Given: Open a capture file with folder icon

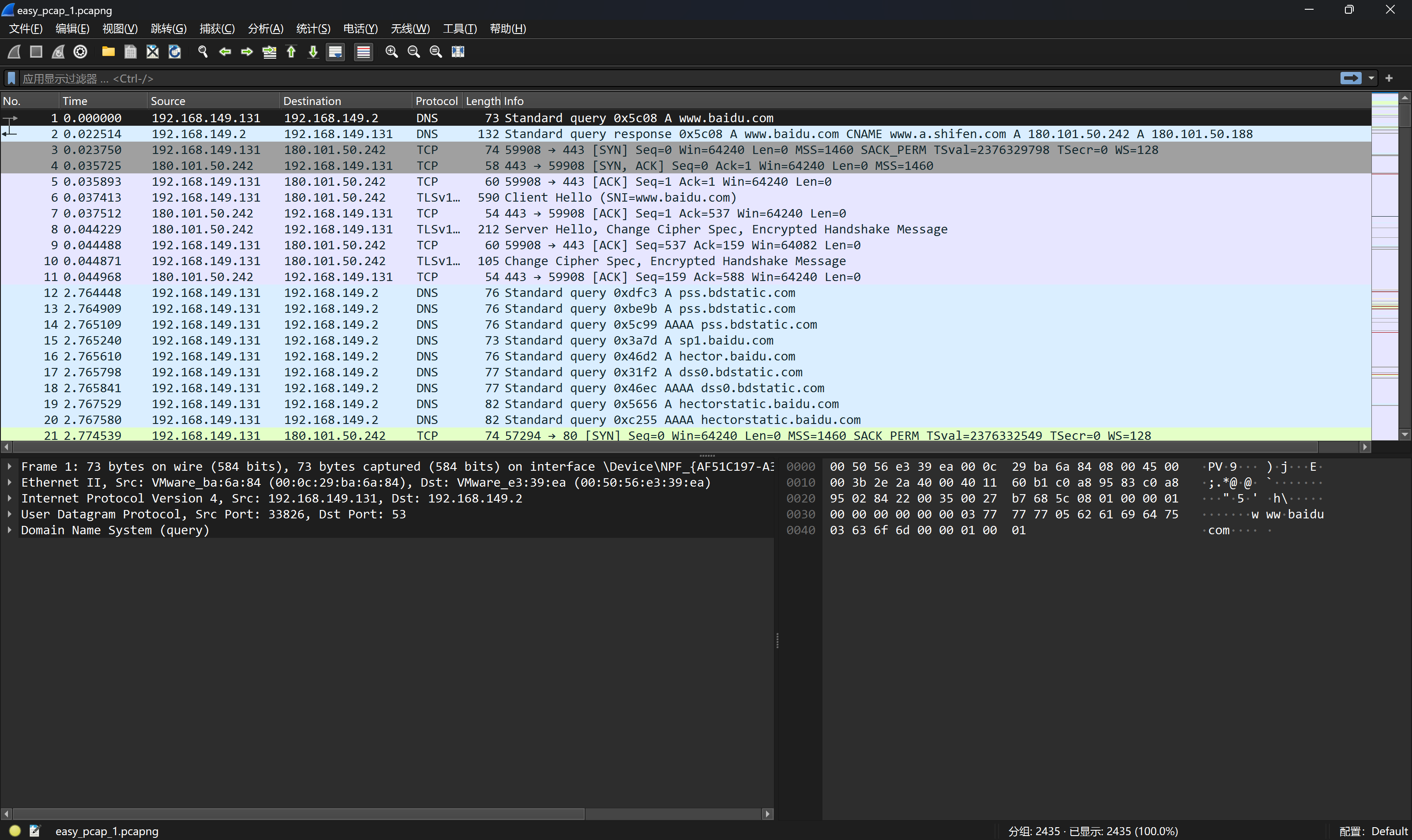Looking at the screenshot, I should point(108,52).
